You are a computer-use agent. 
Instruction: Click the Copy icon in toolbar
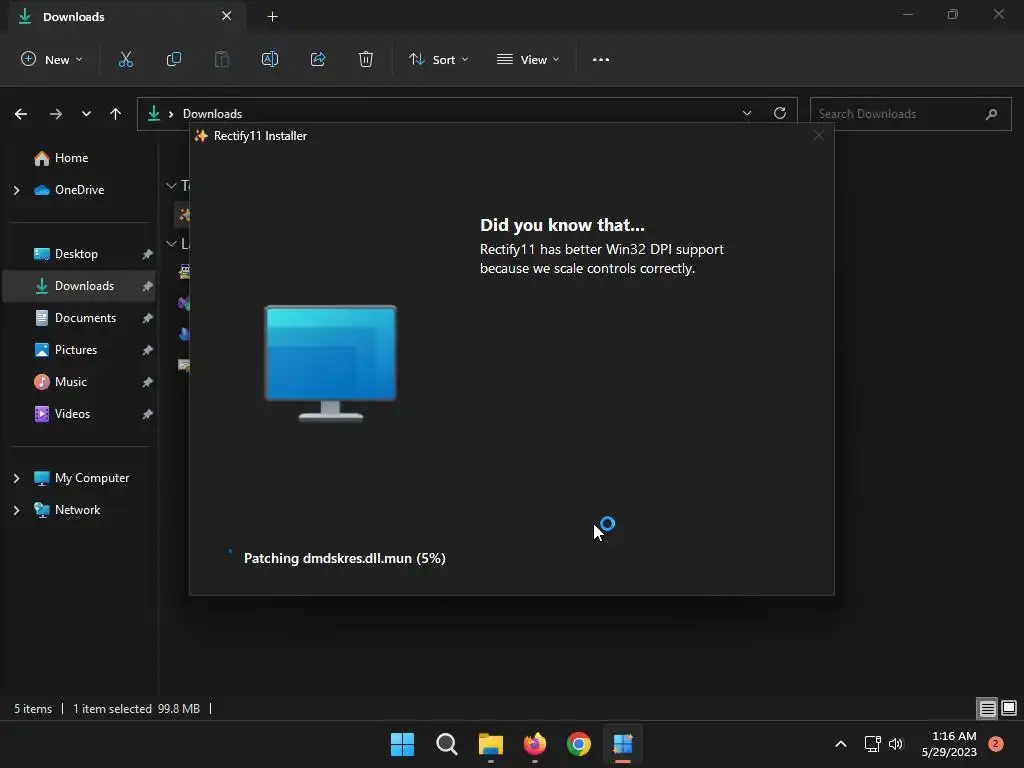point(174,59)
